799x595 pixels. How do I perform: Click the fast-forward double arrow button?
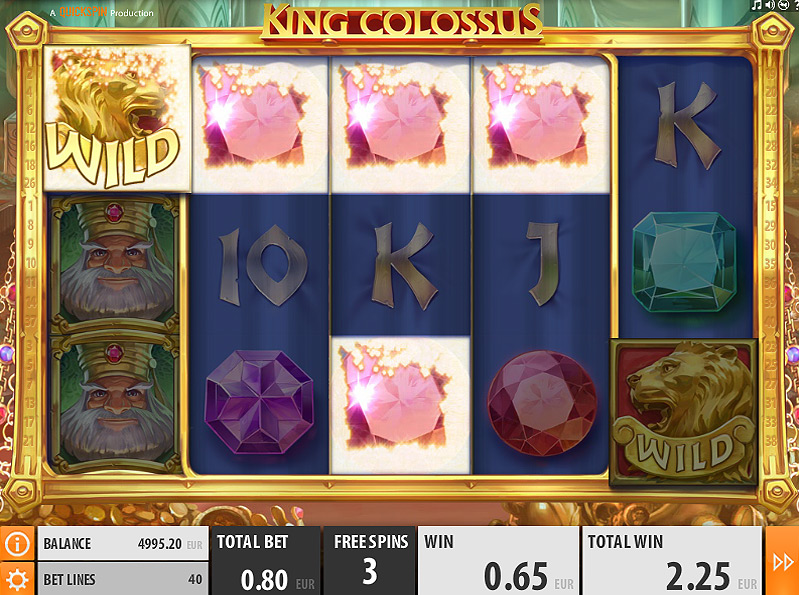pyautogui.click(x=782, y=561)
